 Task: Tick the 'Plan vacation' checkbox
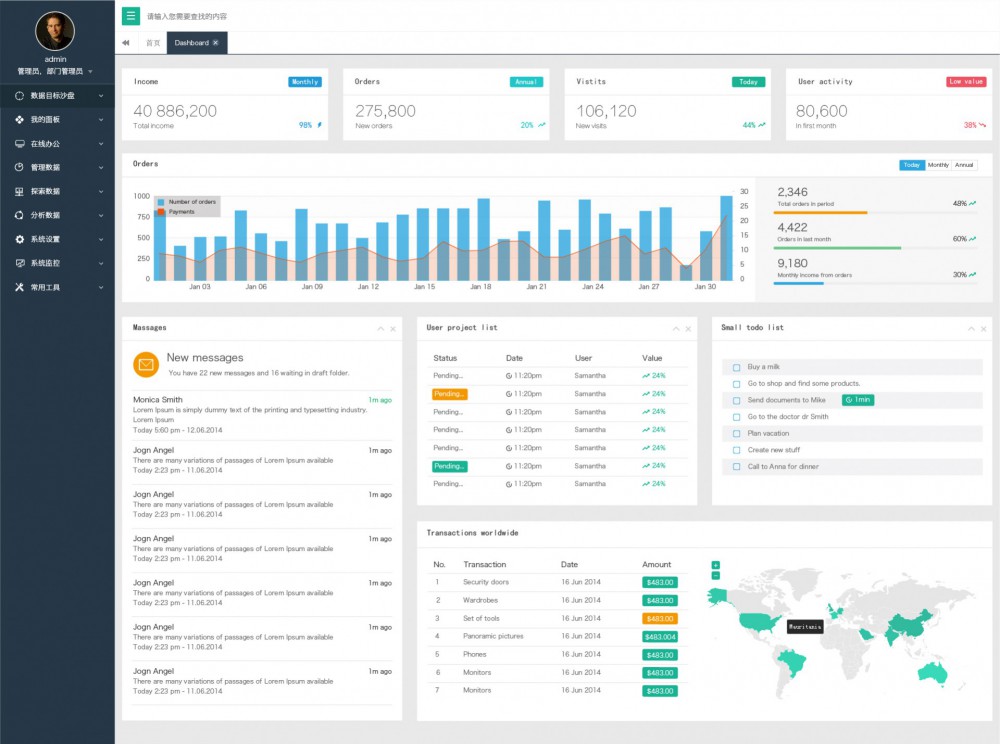[737, 433]
